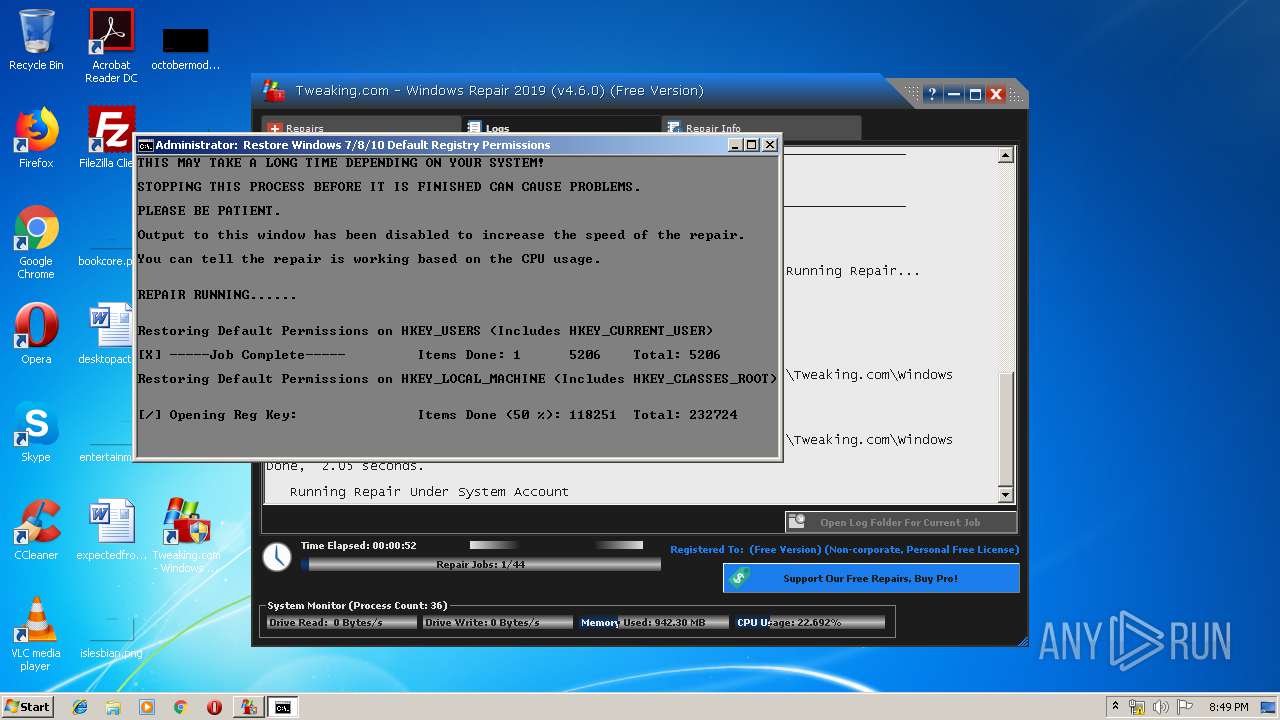1280x720 pixels.
Task: Switch to Windows Repair taskbar button
Action: [x=247, y=707]
